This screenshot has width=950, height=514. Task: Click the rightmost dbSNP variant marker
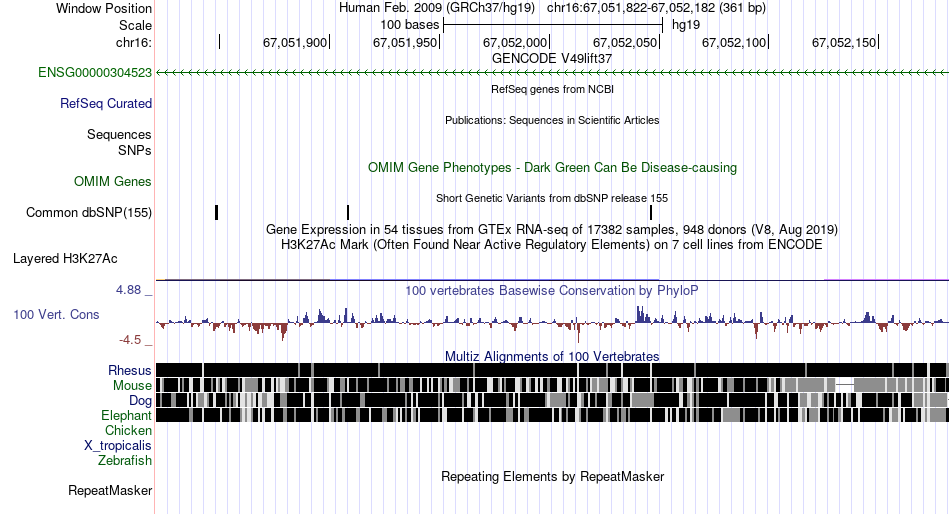coord(651,213)
